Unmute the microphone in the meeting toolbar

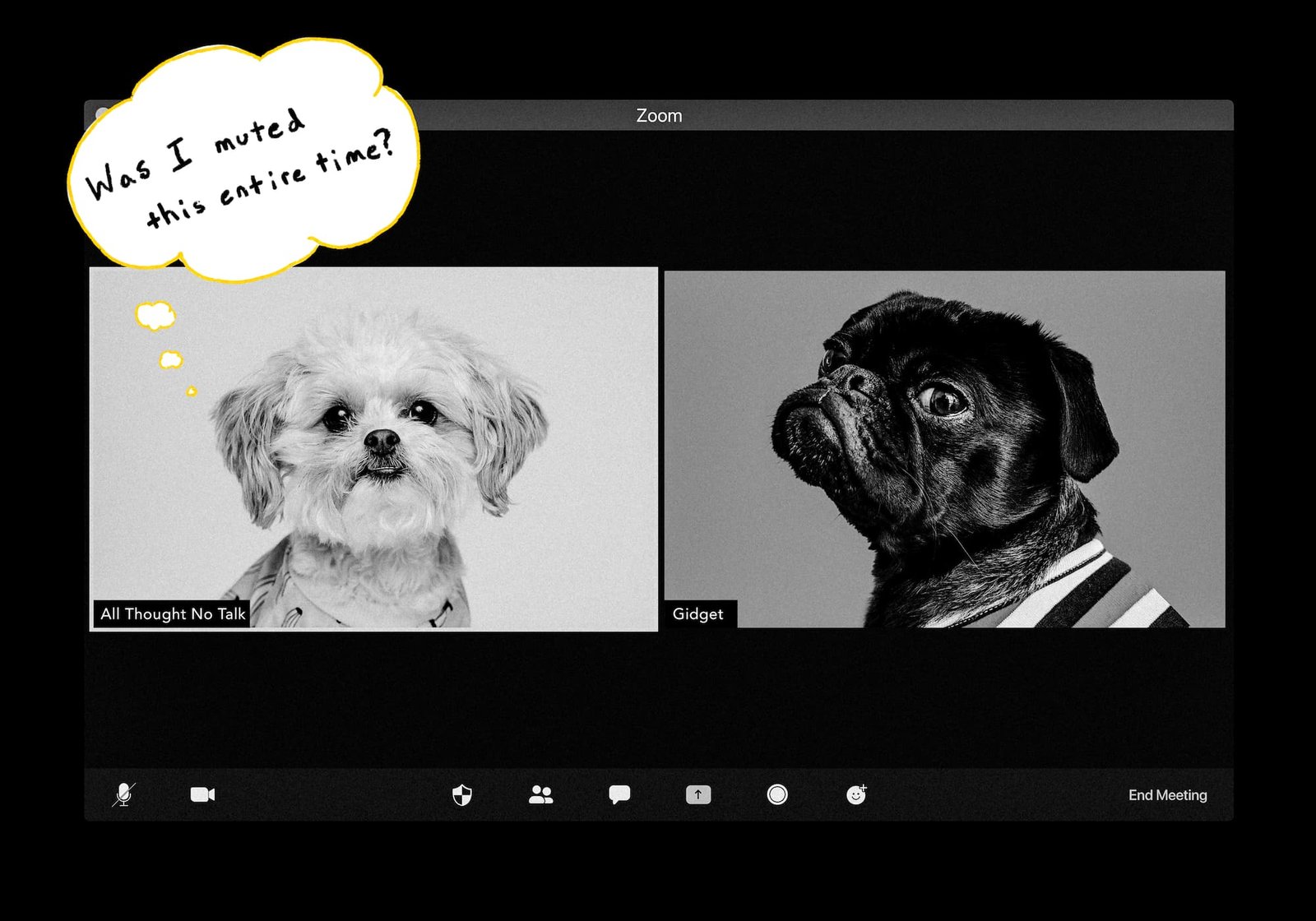tap(123, 794)
